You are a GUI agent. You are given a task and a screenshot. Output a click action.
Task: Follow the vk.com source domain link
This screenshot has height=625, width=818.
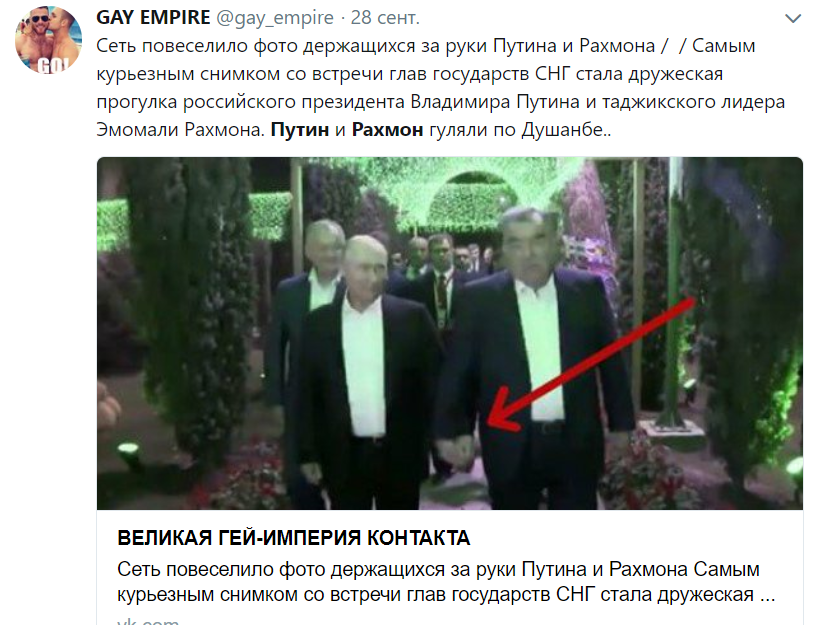coord(148,621)
